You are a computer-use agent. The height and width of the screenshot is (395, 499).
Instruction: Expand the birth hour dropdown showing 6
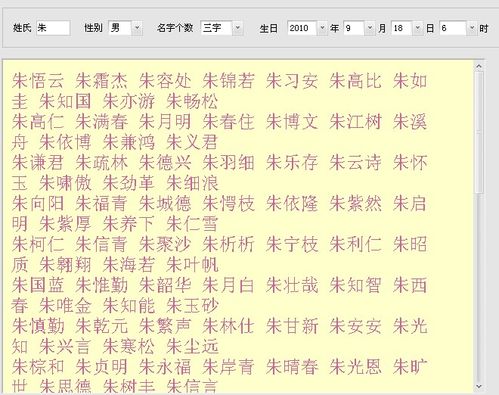pos(472,28)
